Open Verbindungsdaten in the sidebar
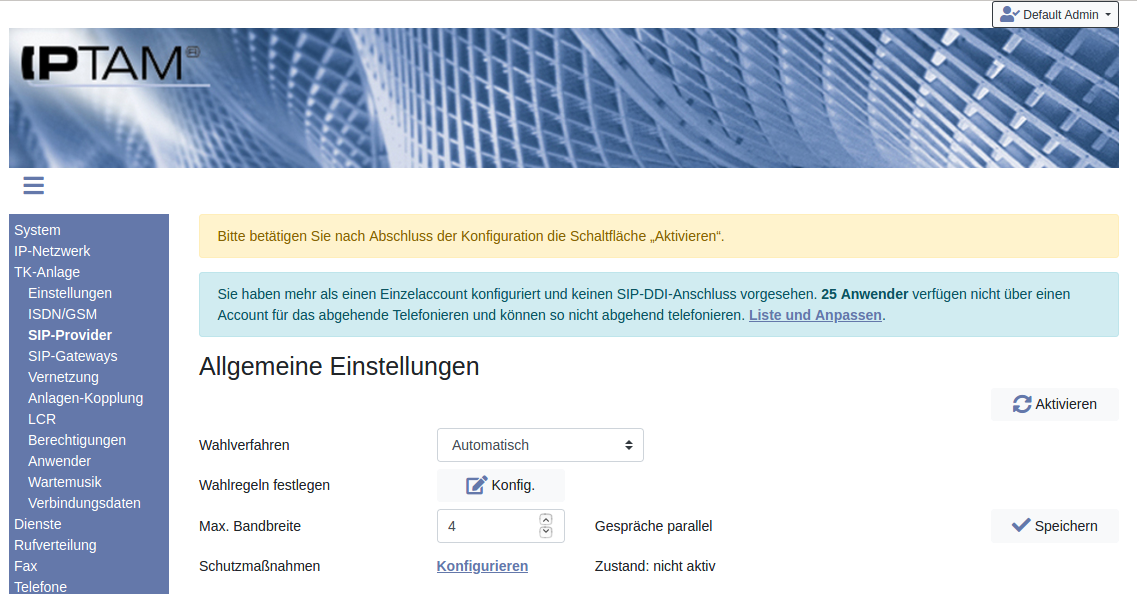 point(84,503)
